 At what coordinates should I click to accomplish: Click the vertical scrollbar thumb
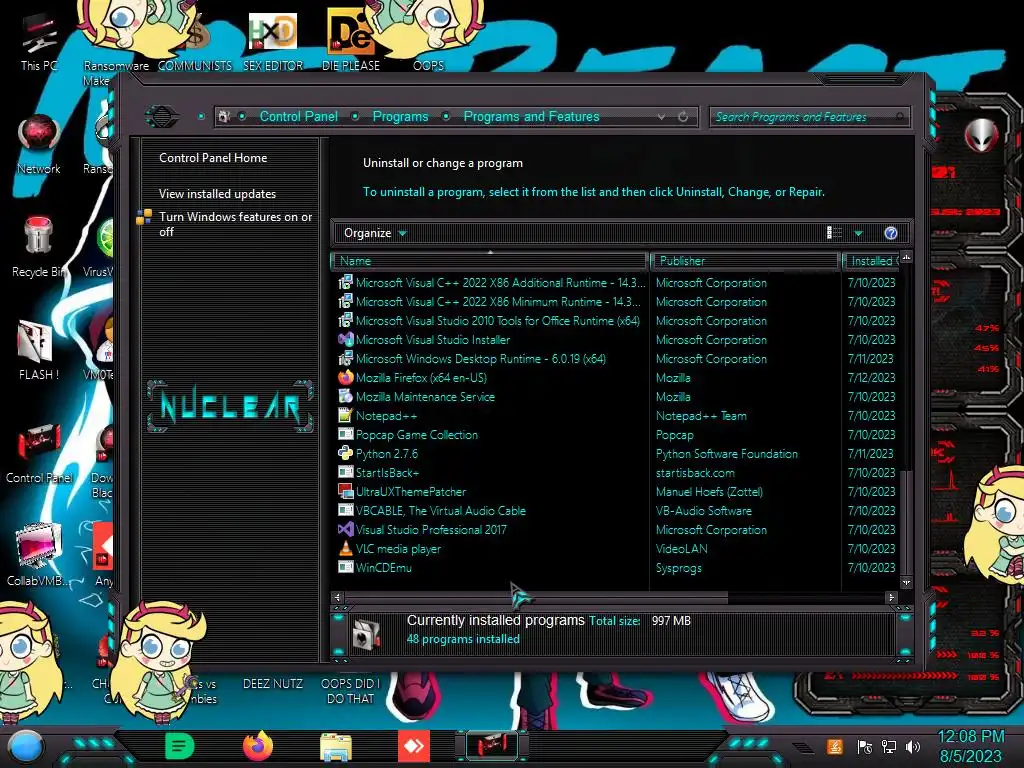[906, 522]
